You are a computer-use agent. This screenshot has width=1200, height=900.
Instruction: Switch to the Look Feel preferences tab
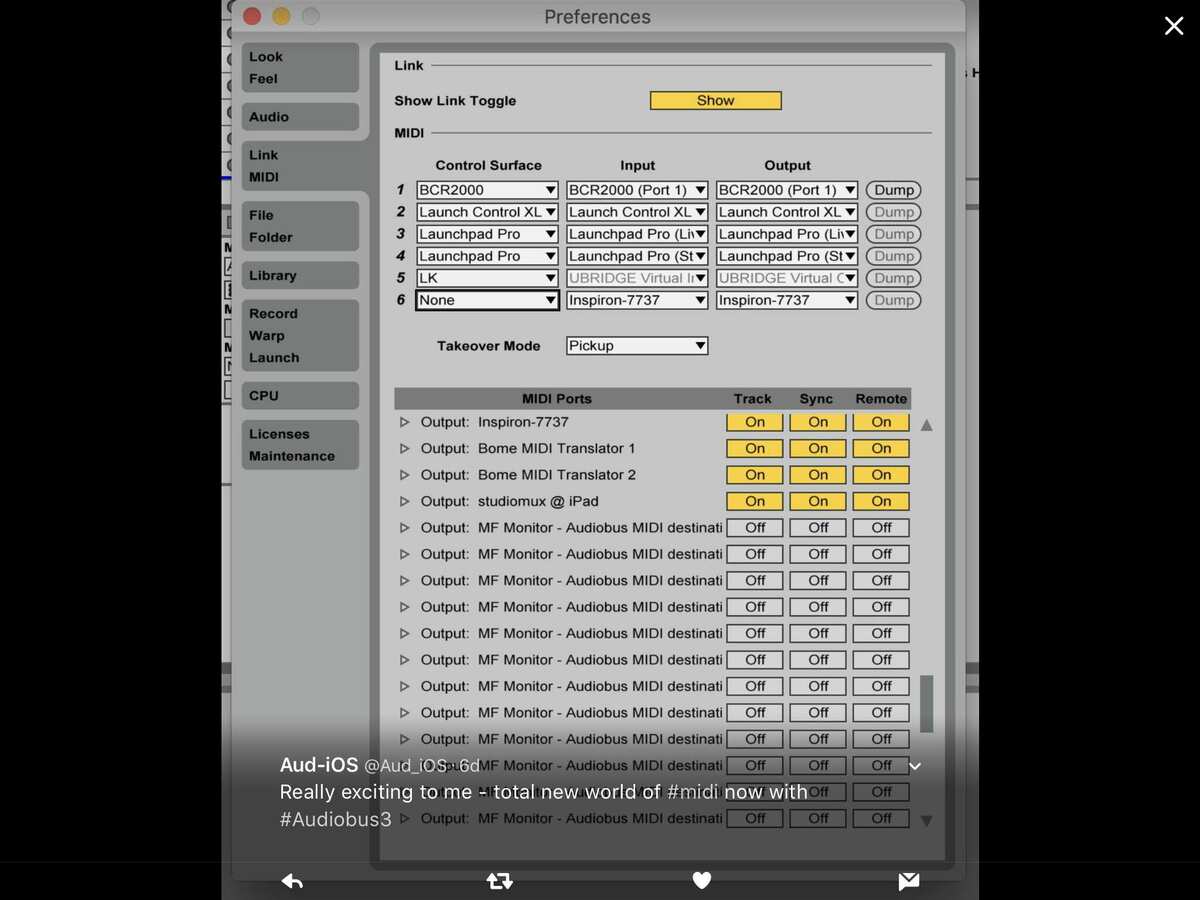(300, 68)
